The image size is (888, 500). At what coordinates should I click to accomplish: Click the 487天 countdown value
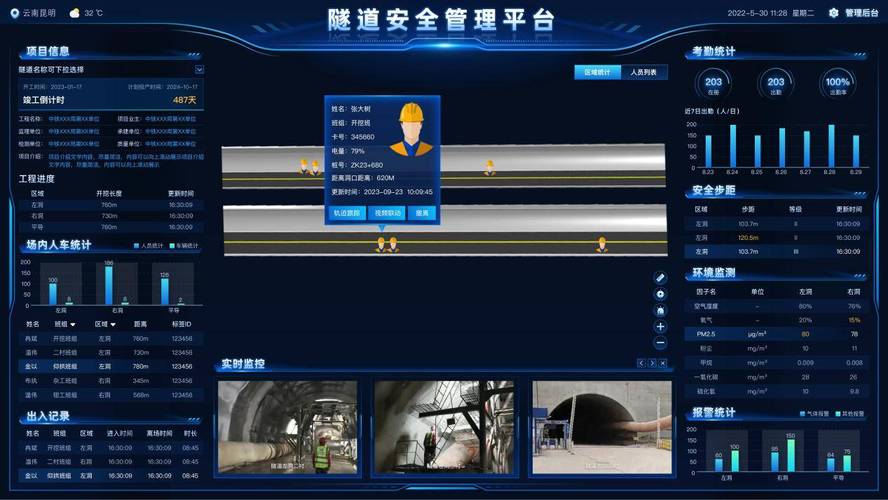pos(185,100)
